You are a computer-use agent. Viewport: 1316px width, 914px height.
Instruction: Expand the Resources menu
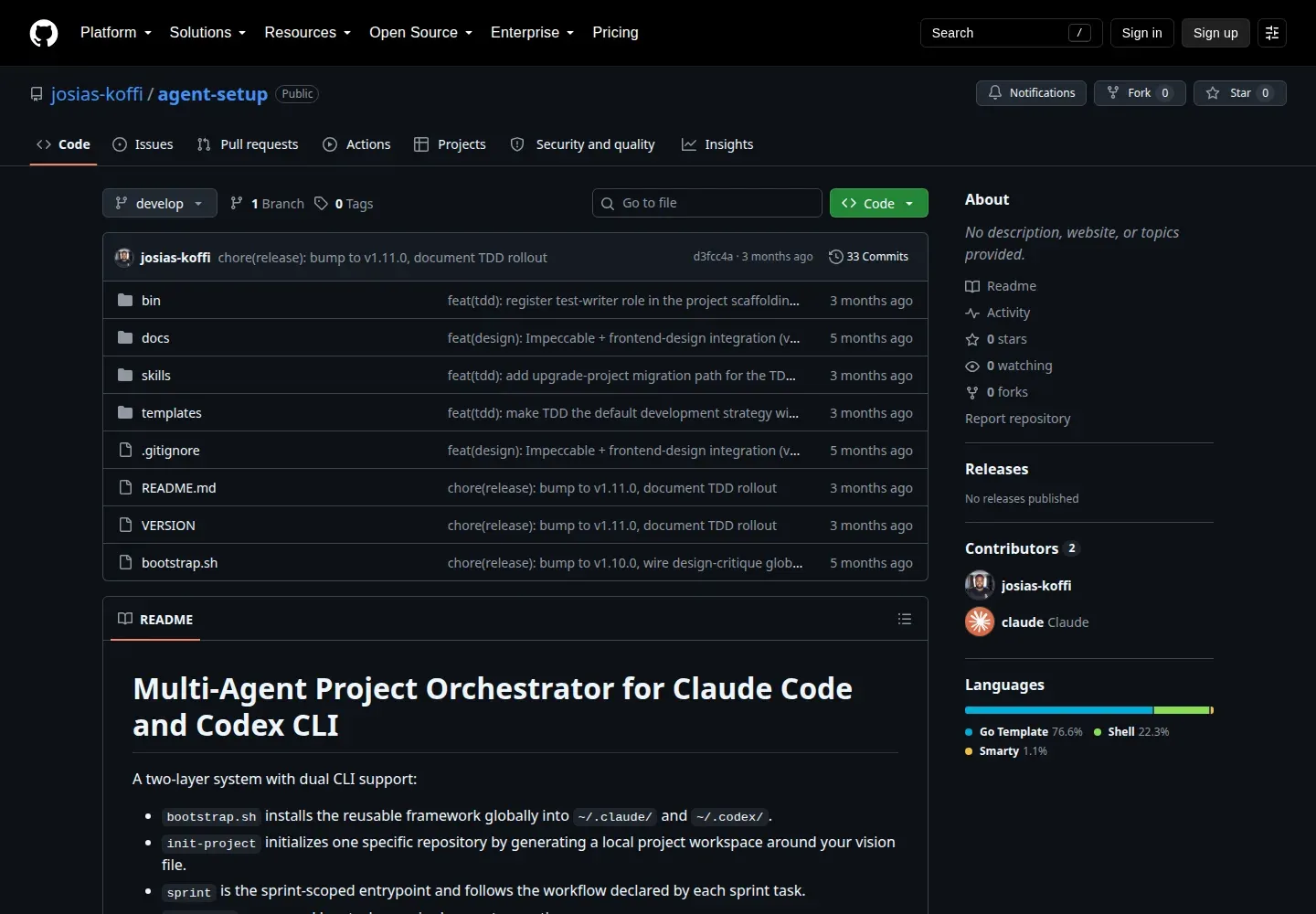click(307, 33)
